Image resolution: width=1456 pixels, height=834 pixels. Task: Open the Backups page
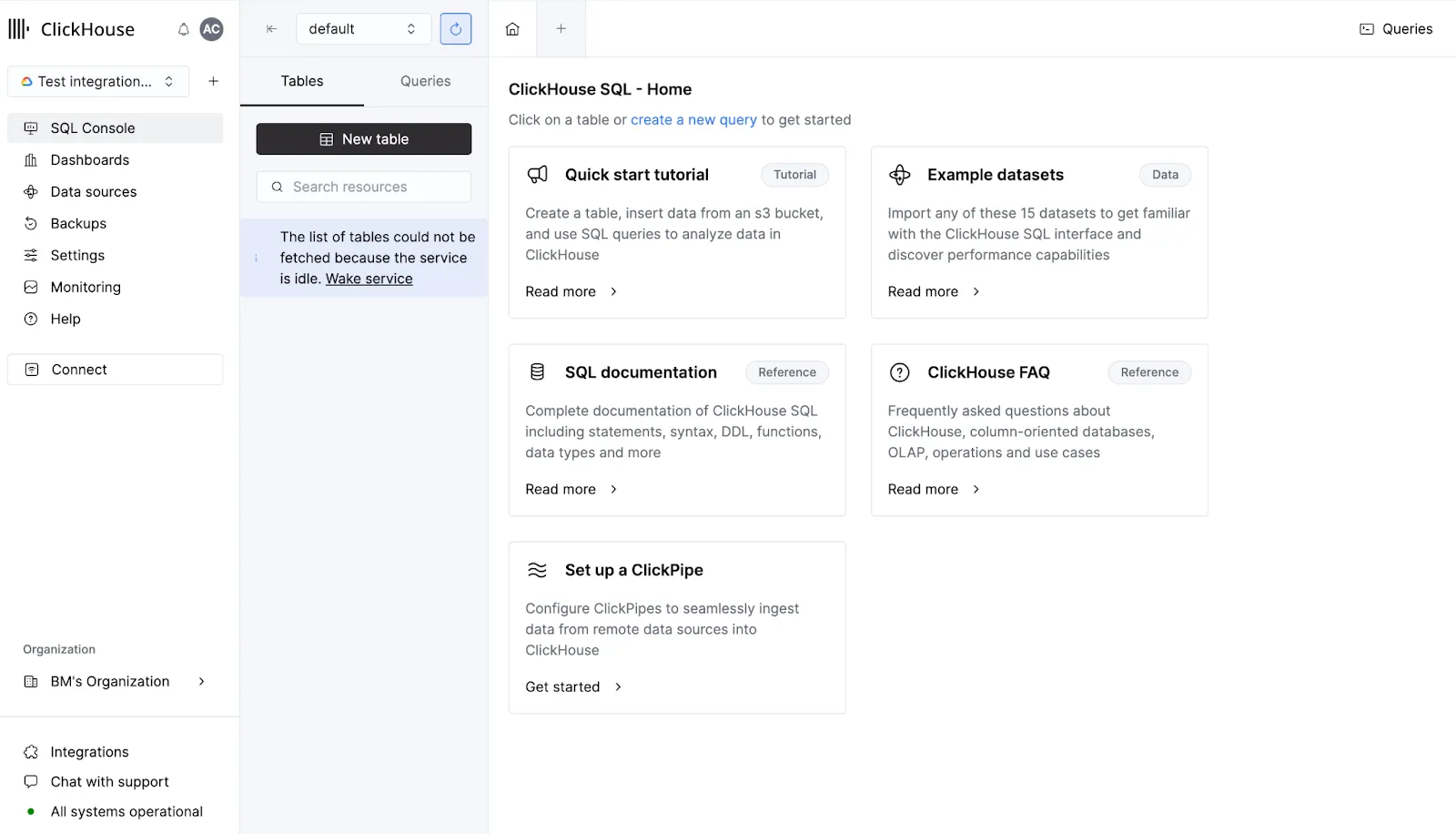coord(115,224)
